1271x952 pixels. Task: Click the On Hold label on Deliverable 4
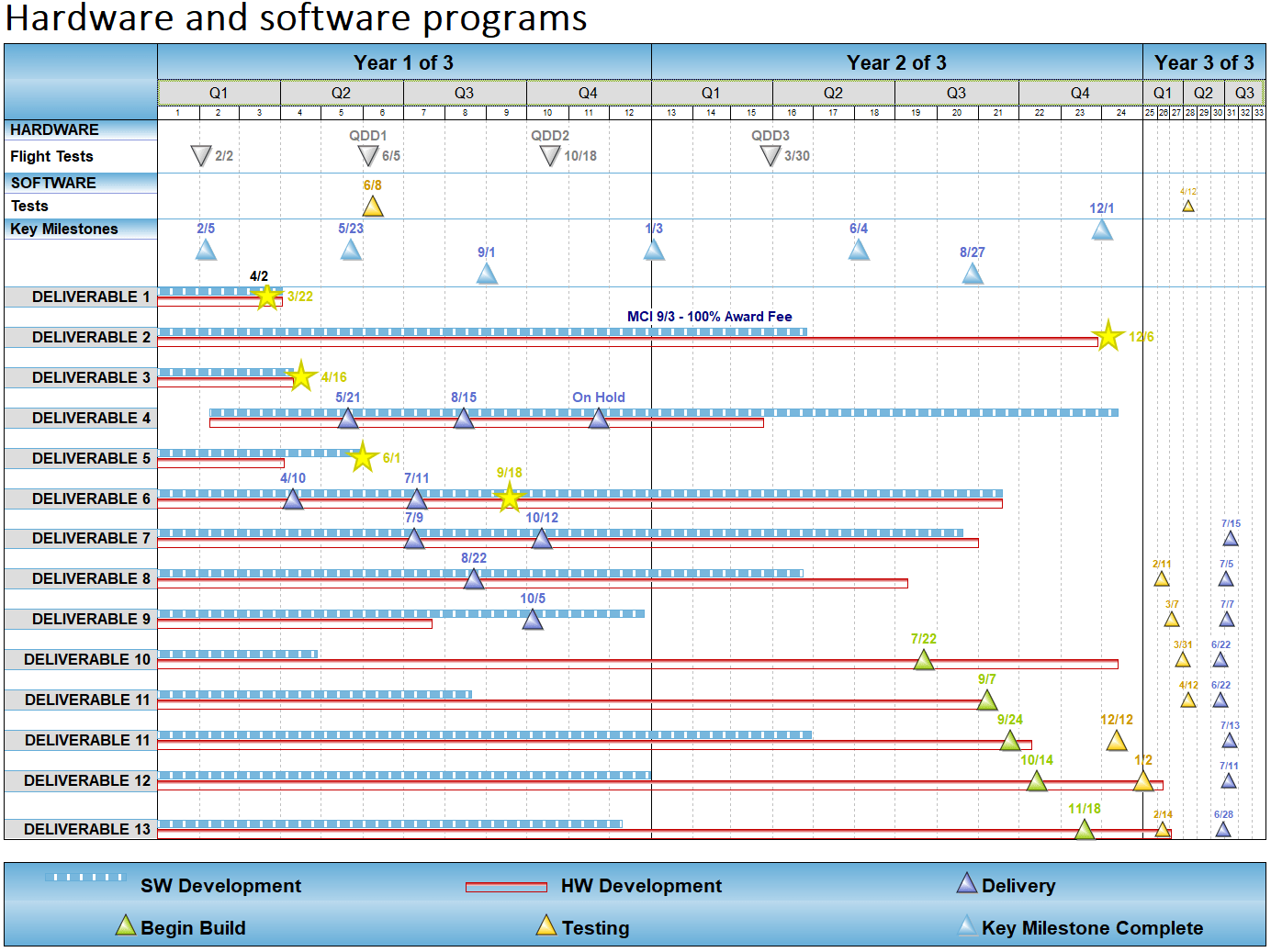(599, 397)
